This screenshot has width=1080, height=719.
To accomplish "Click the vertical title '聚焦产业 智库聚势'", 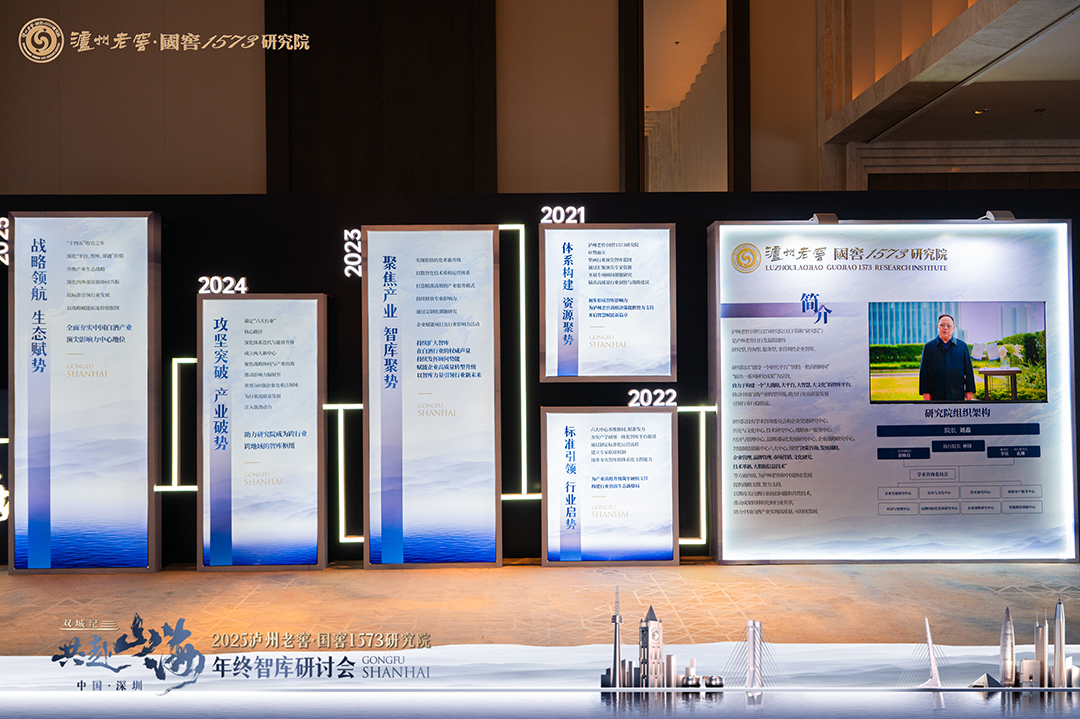I will (x=391, y=322).
